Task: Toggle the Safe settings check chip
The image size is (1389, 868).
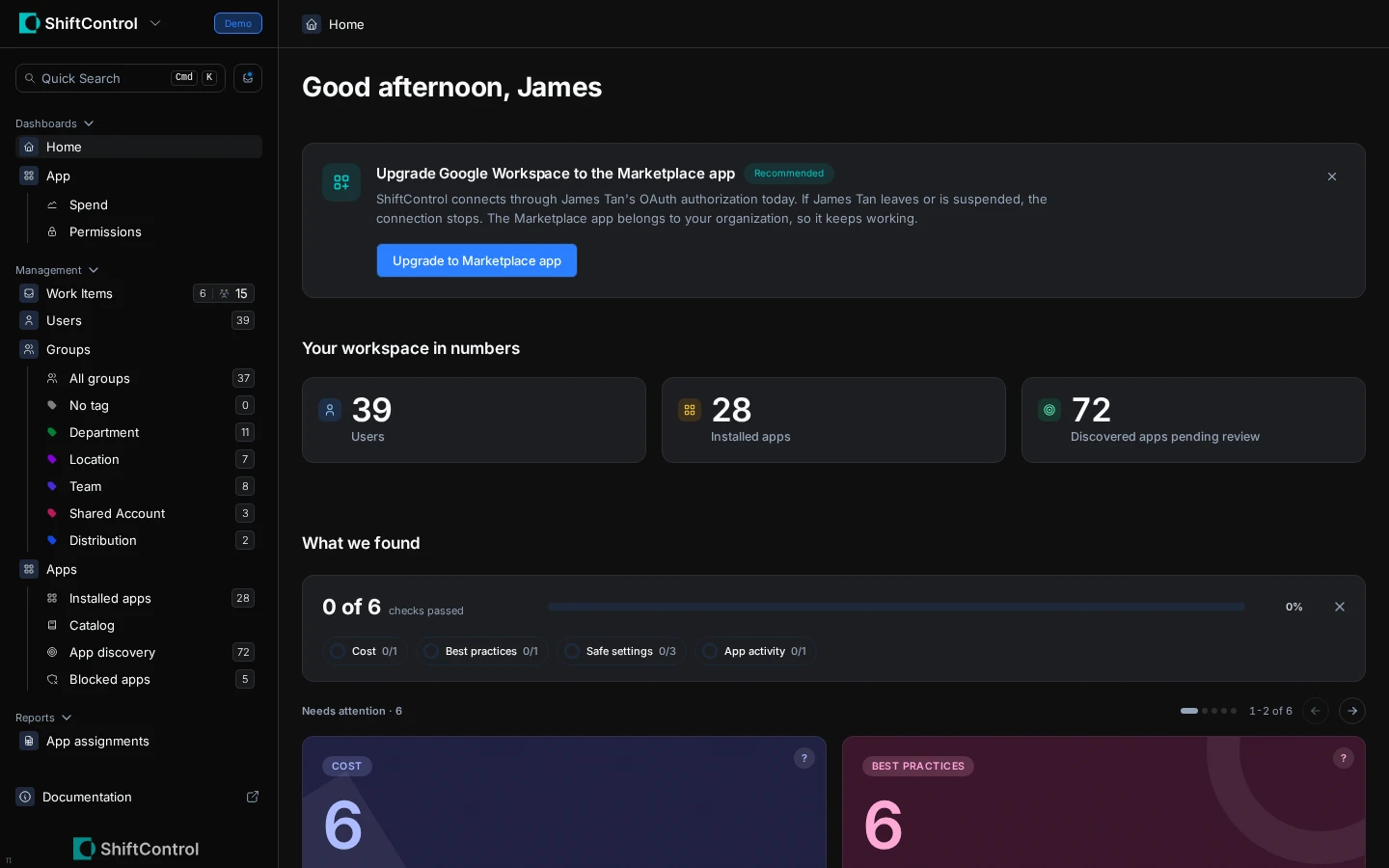Action: [x=621, y=651]
